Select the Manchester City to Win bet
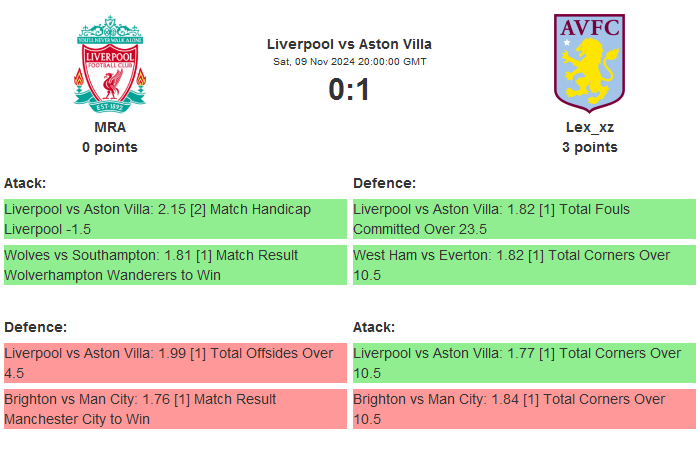This screenshot has height=460, width=700. tap(175, 409)
